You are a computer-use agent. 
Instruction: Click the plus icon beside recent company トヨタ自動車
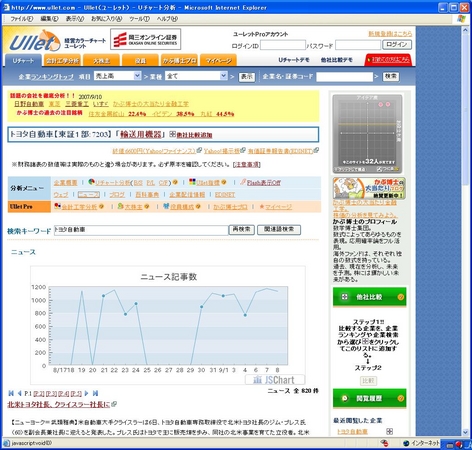coord(389,431)
